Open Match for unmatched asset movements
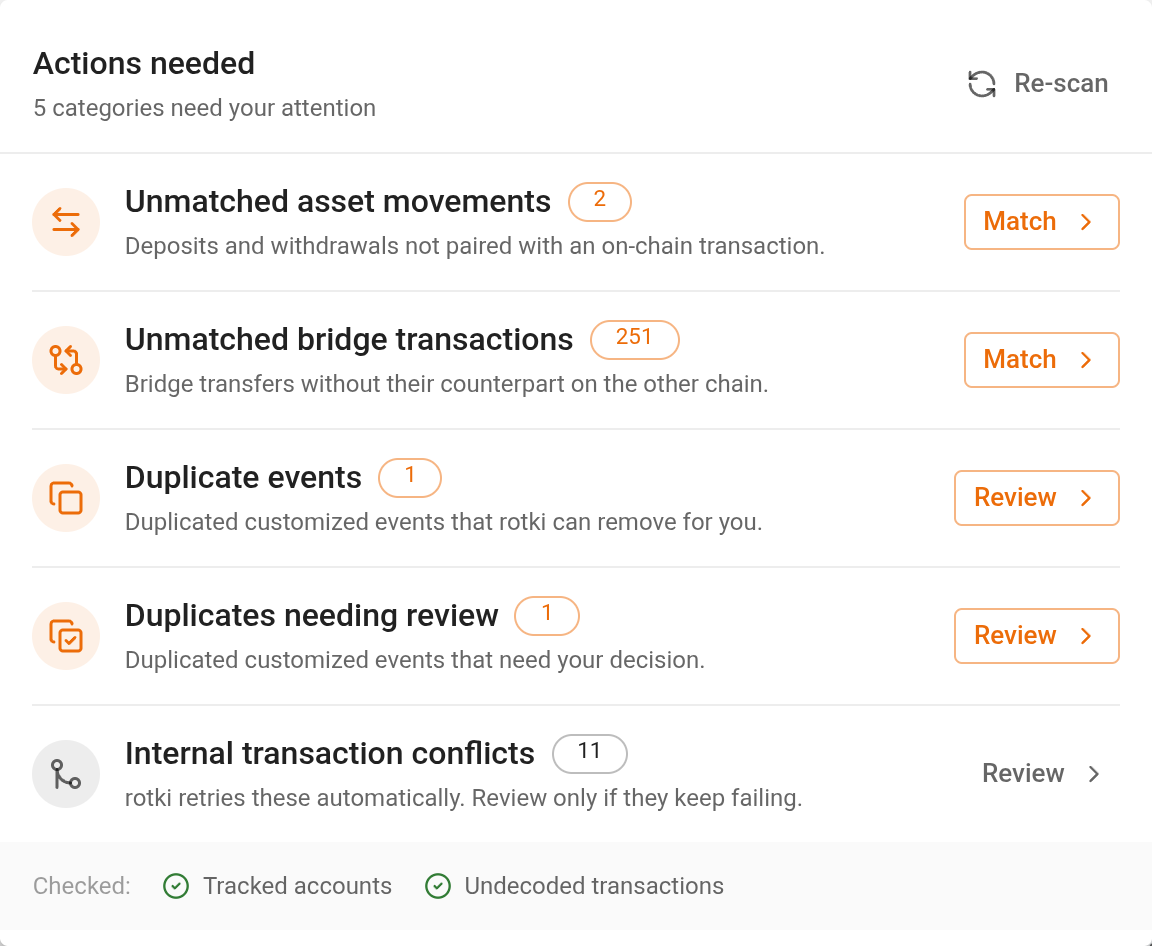Image resolution: width=1152 pixels, height=946 pixels. tap(1042, 222)
